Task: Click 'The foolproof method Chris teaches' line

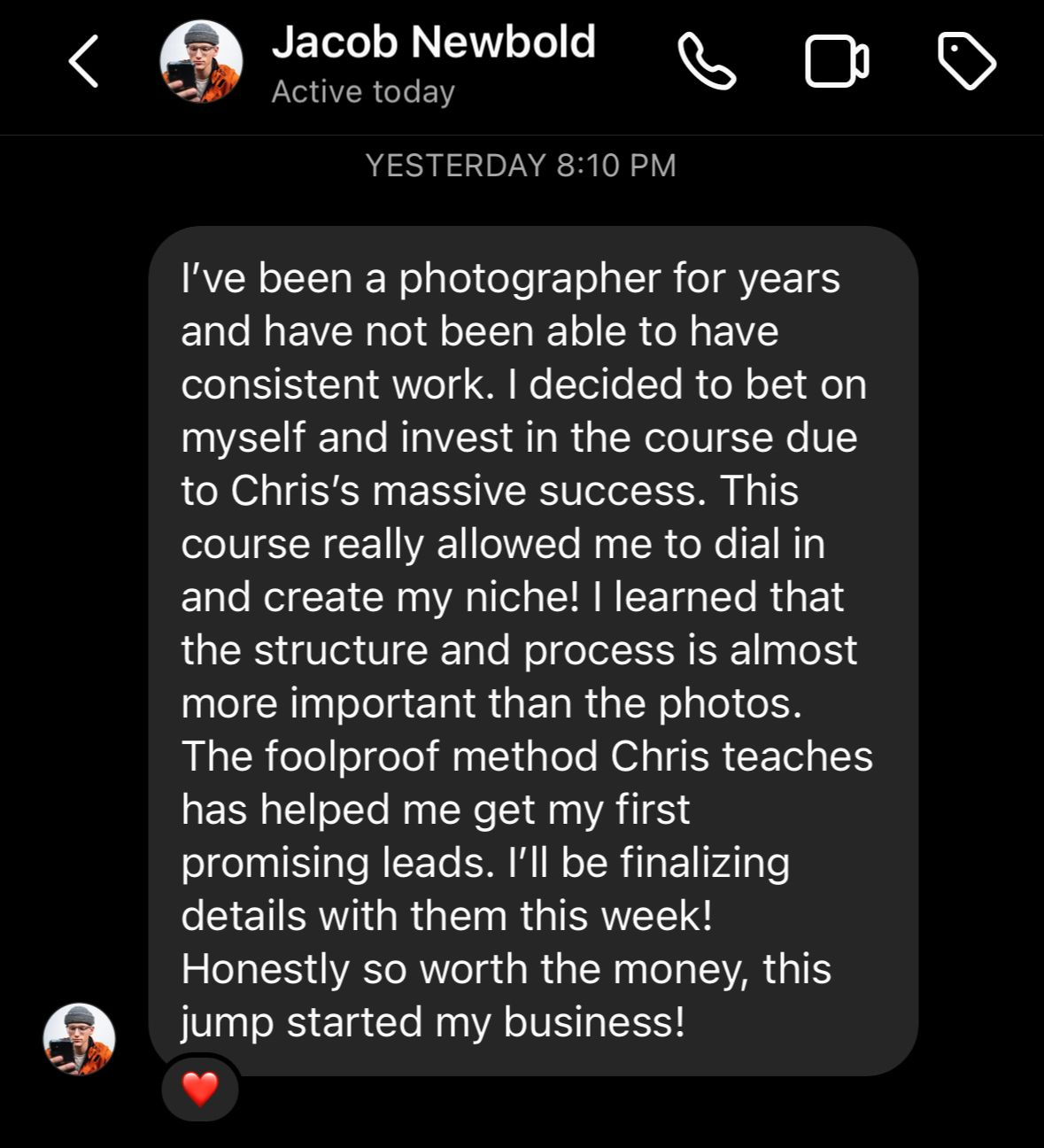Action: click(x=527, y=756)
